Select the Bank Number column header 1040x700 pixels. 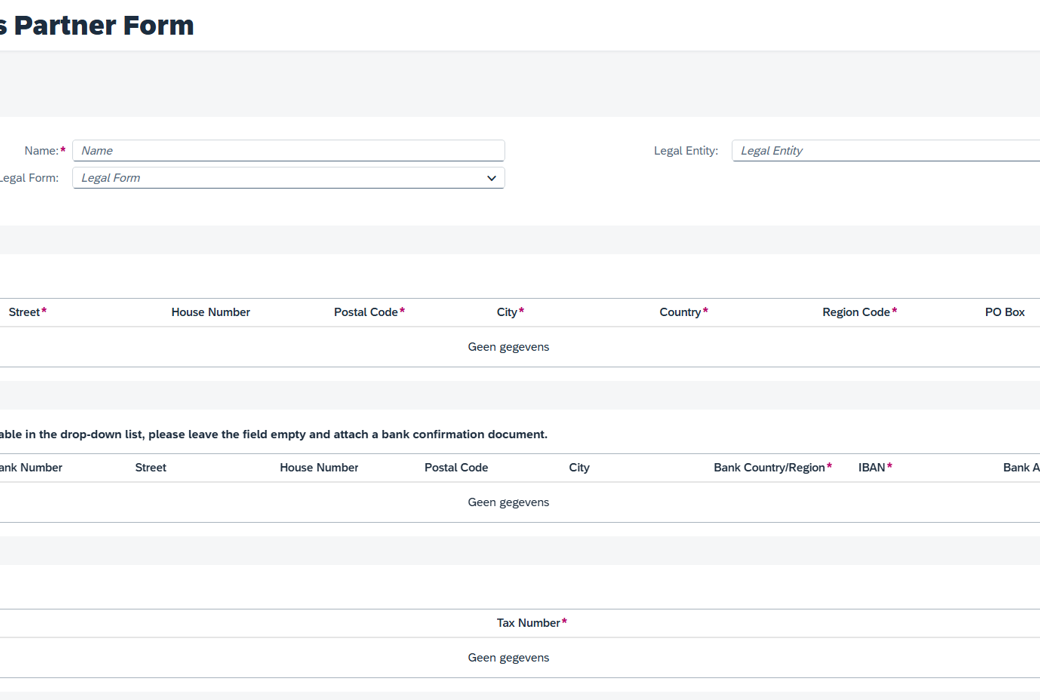click(31, 467)
